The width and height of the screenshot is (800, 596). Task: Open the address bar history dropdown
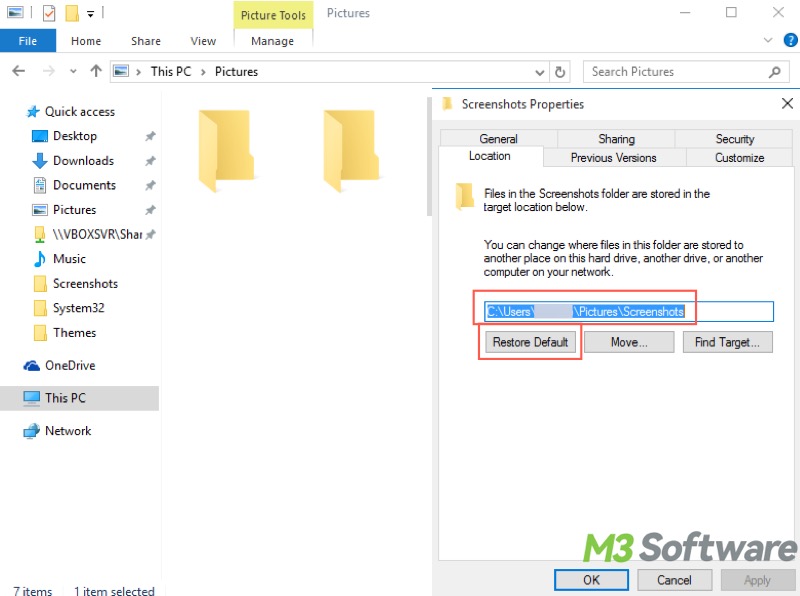point(539,72)
